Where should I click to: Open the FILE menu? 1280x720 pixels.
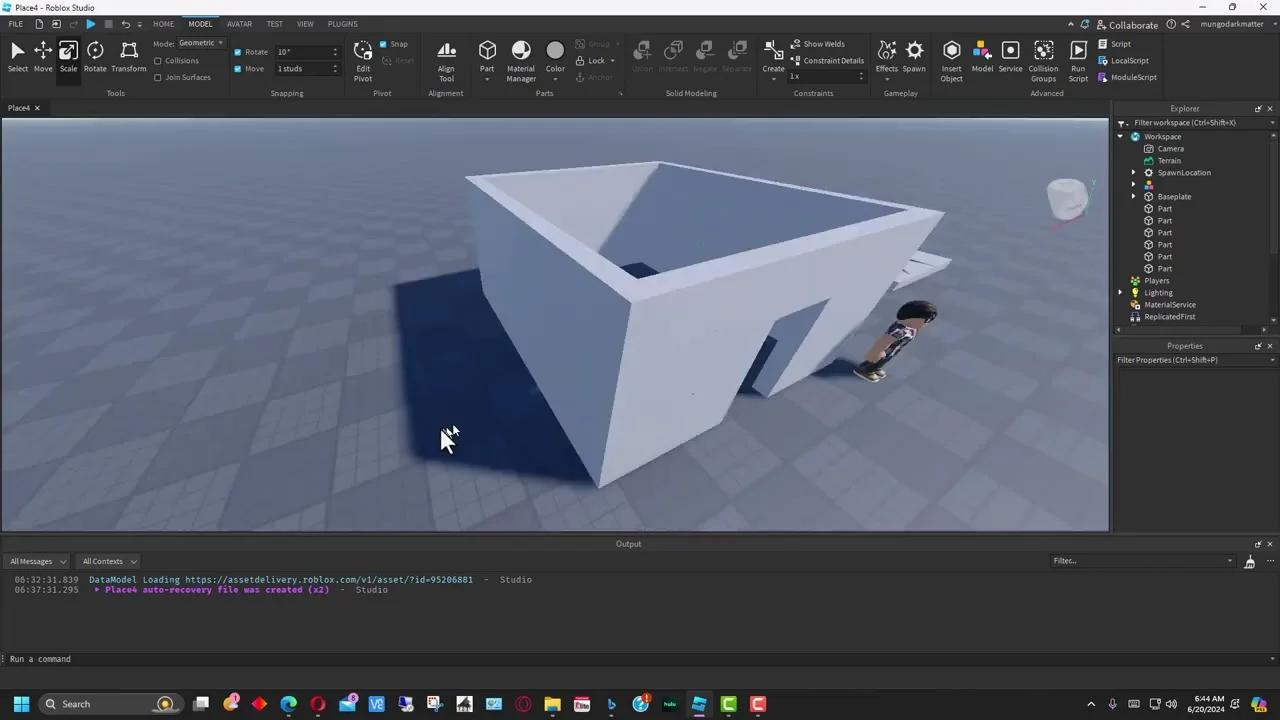[x=16, y=24]
